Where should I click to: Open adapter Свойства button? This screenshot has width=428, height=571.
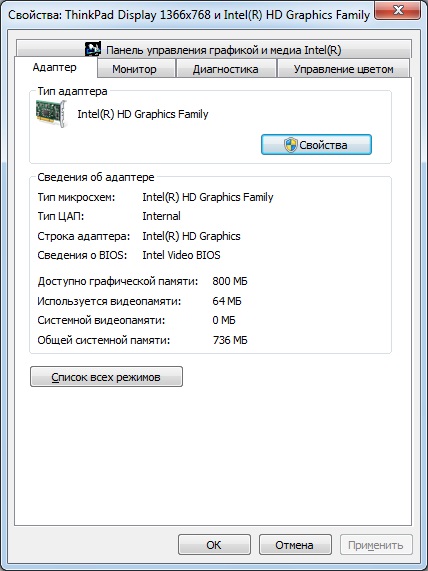(x=316, y=145)
